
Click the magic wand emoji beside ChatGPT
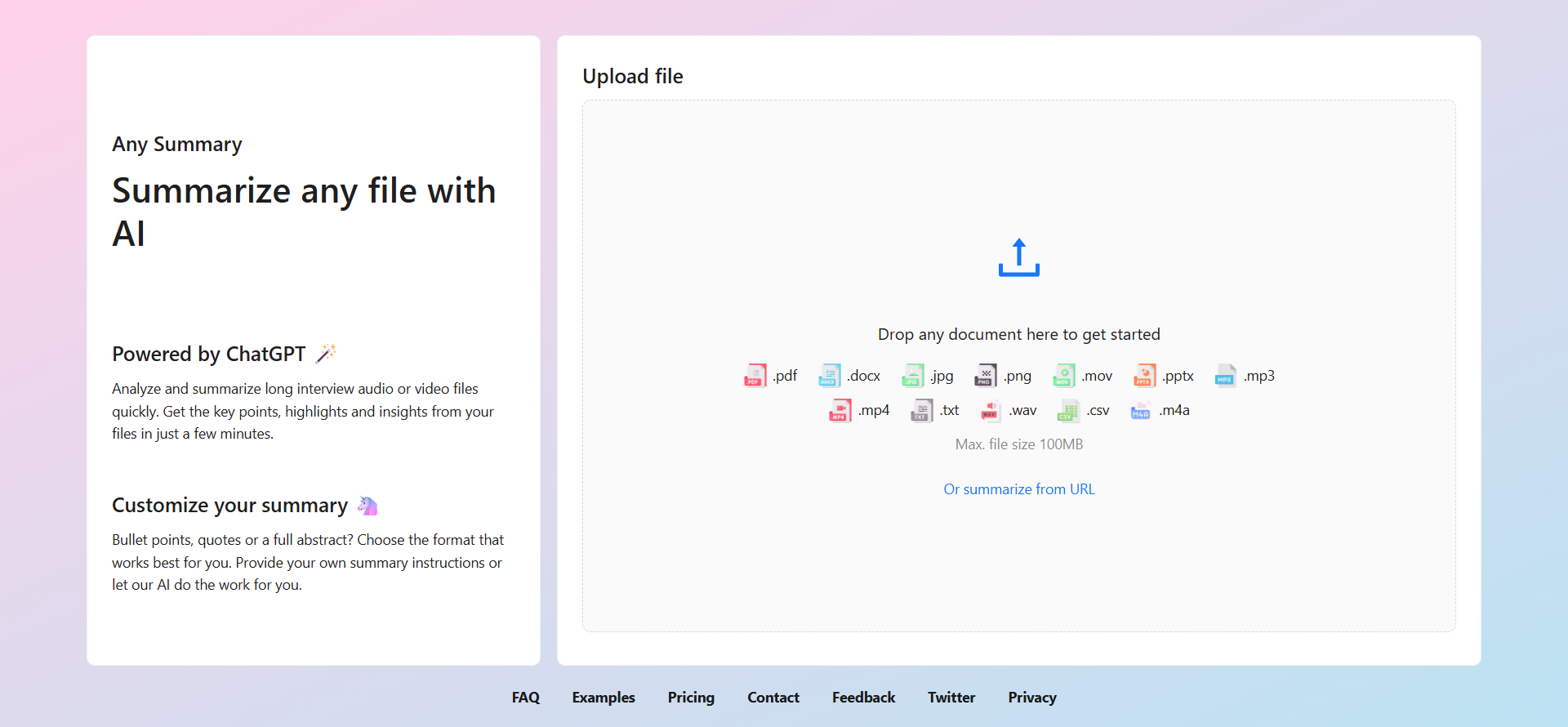point(326,354)
